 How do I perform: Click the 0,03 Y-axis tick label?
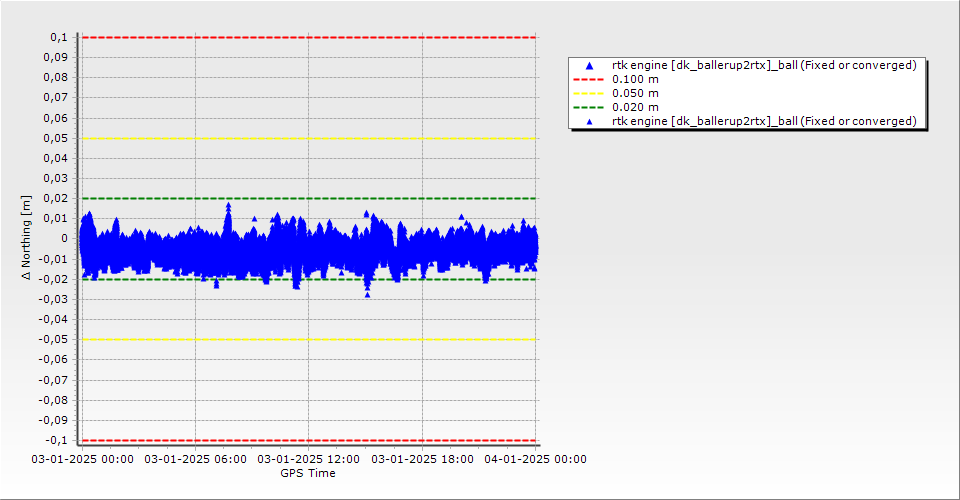(x=56, y=179)
